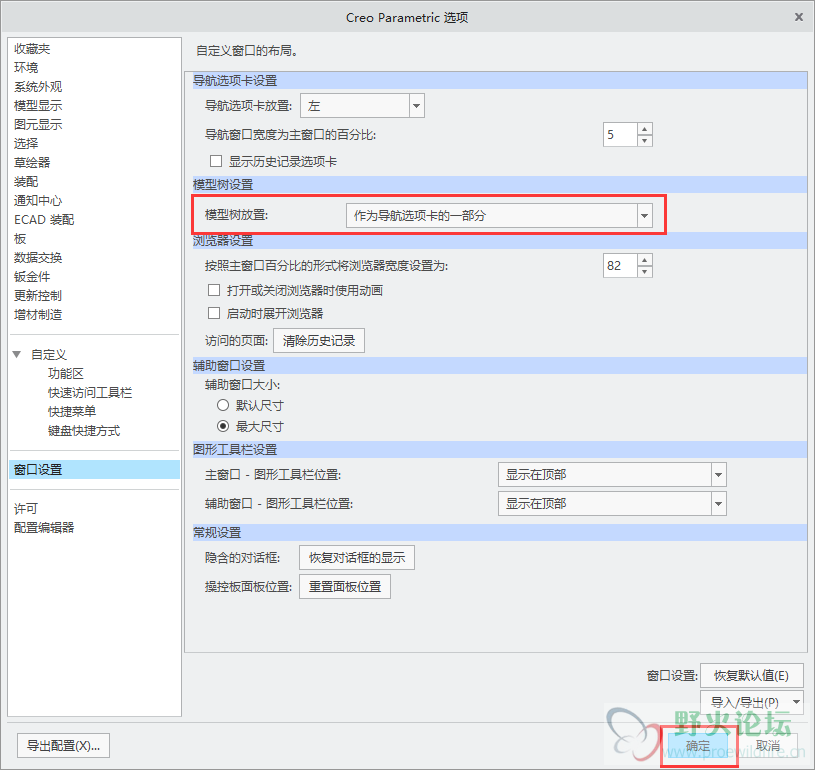Open 主窗口 图形工具栏位置 dropdown

pos(612,475)
